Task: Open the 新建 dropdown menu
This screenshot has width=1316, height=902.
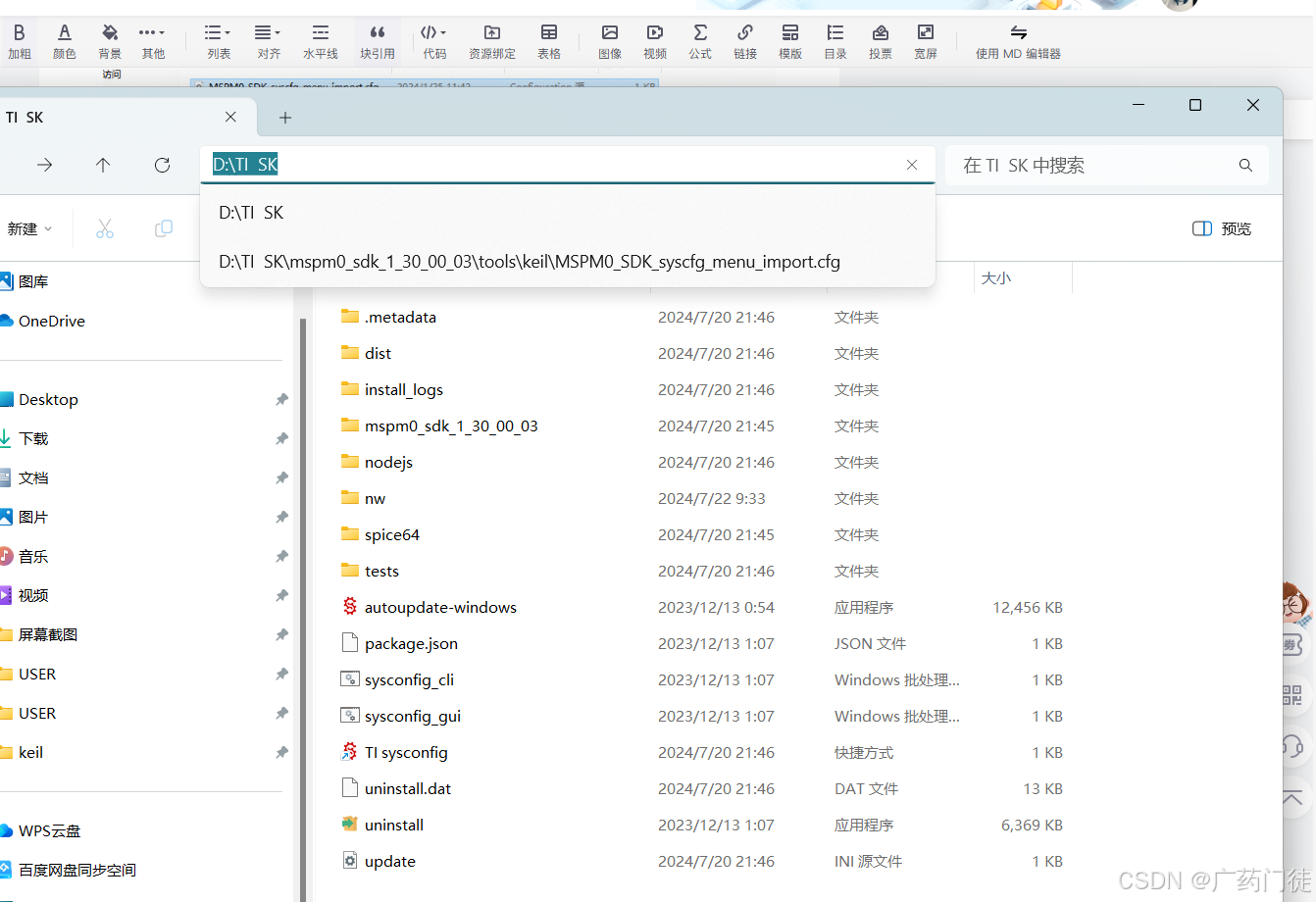Action: pyautogui.click(x=29, y=228)
